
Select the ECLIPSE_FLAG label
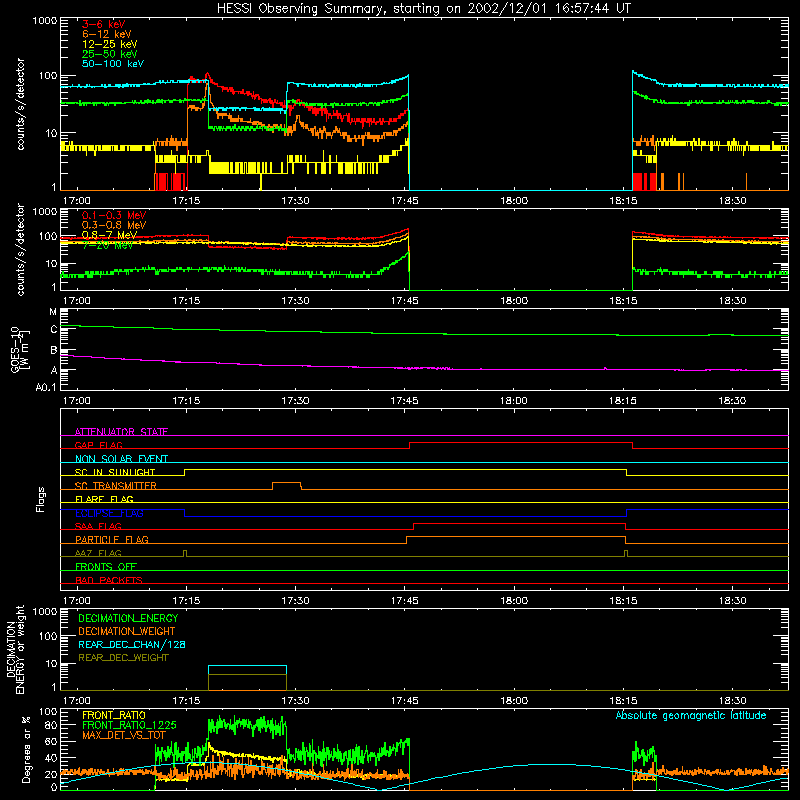(109, 513)
